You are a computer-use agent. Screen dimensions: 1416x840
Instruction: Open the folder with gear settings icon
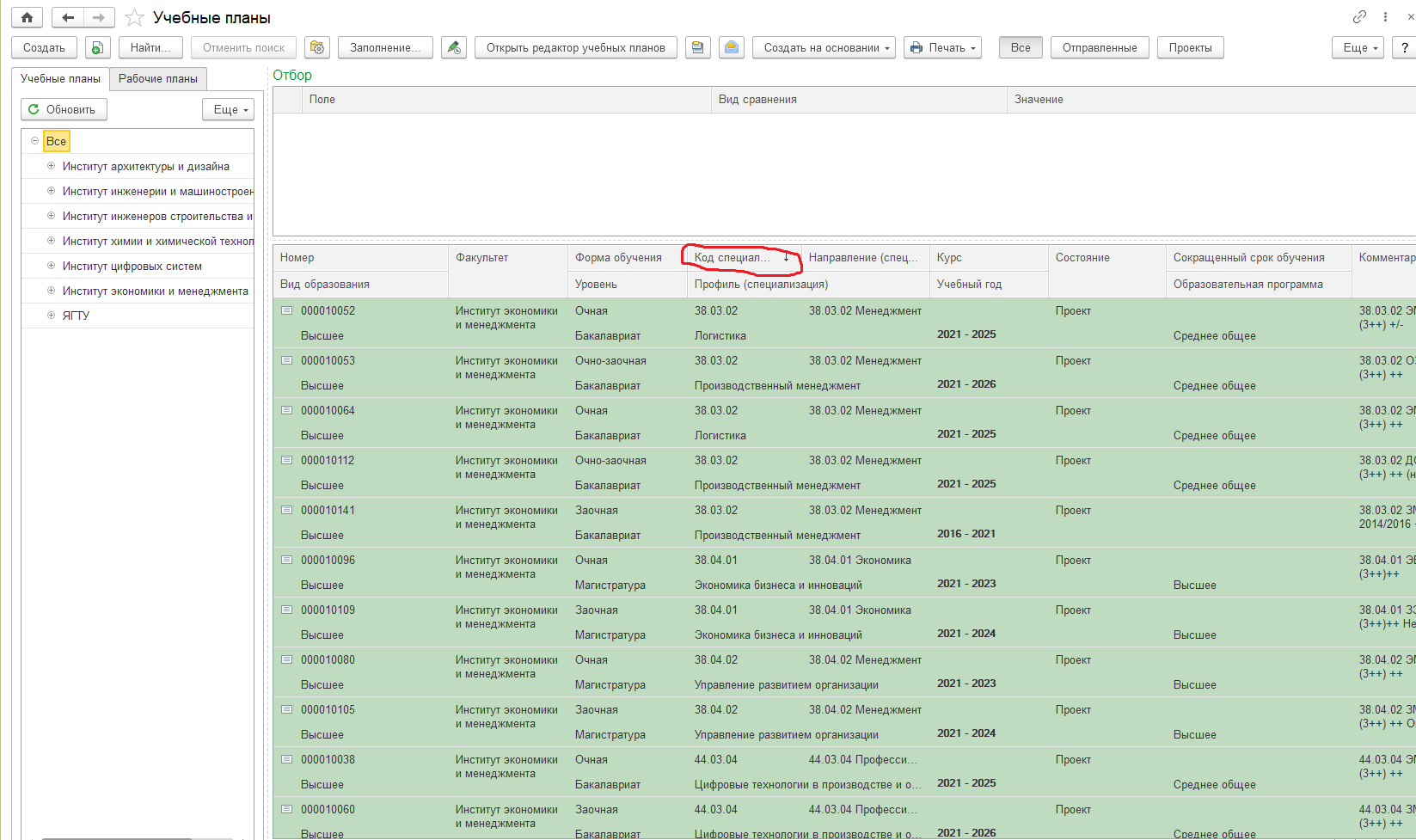pos(317,47)
